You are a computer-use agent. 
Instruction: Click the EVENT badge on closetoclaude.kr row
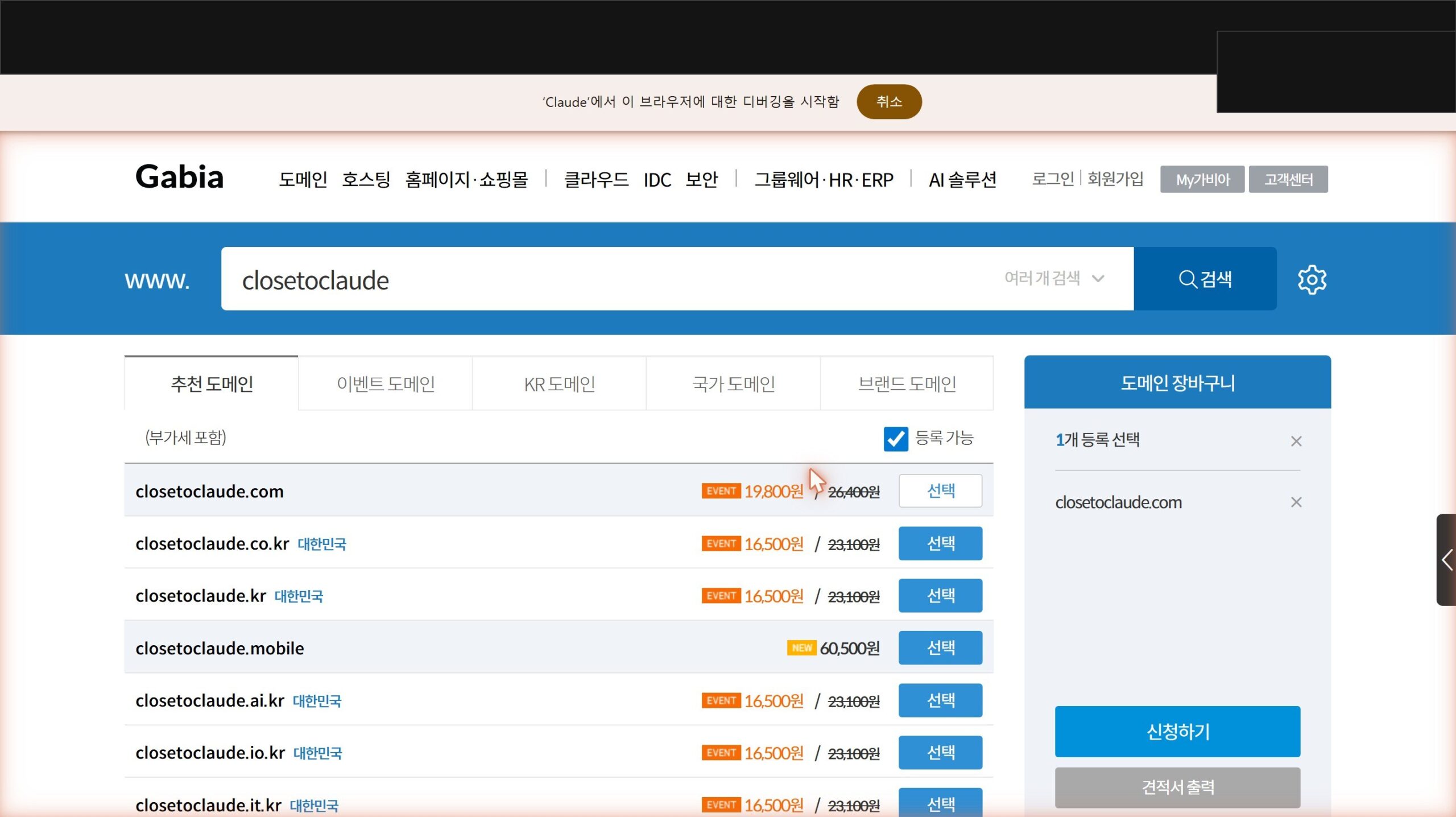point(721,596)
